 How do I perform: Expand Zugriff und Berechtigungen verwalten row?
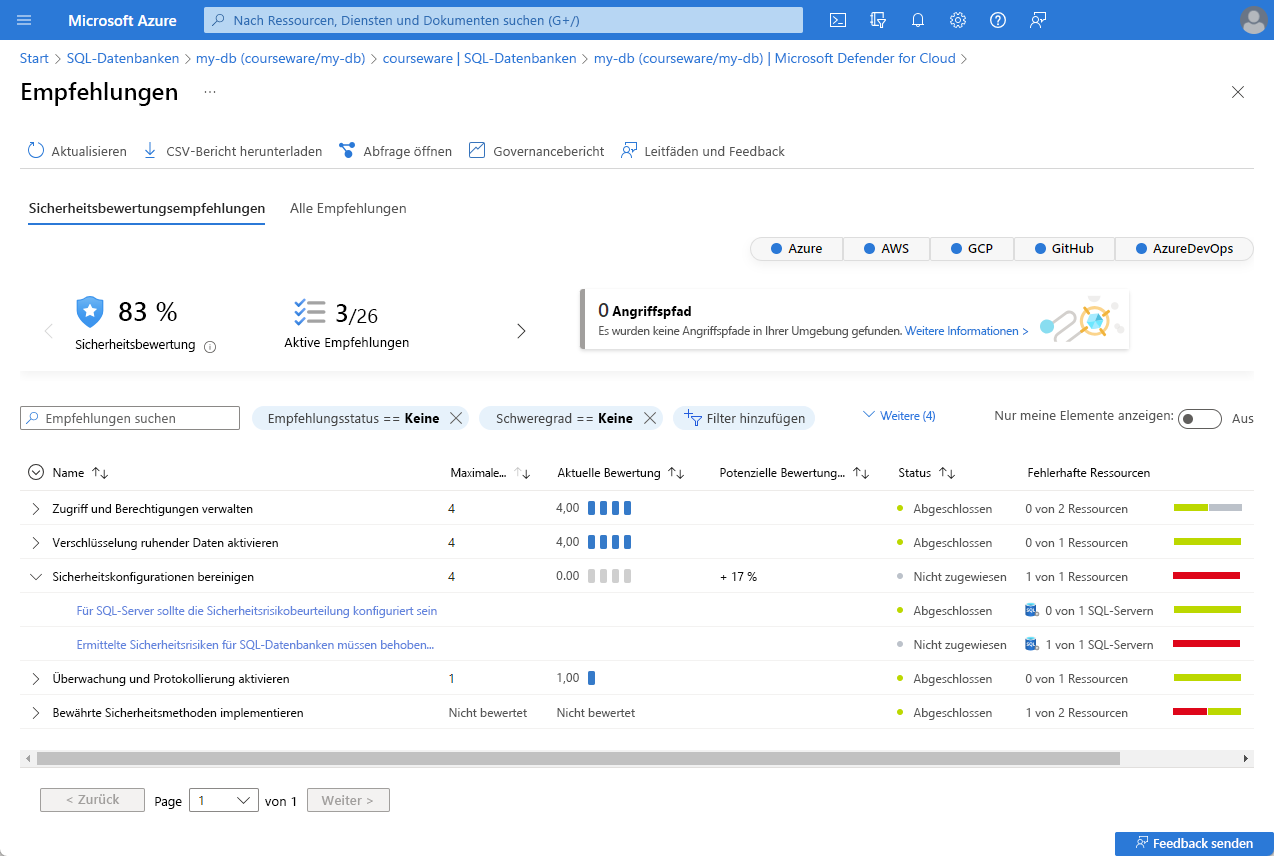pos(36,509)
